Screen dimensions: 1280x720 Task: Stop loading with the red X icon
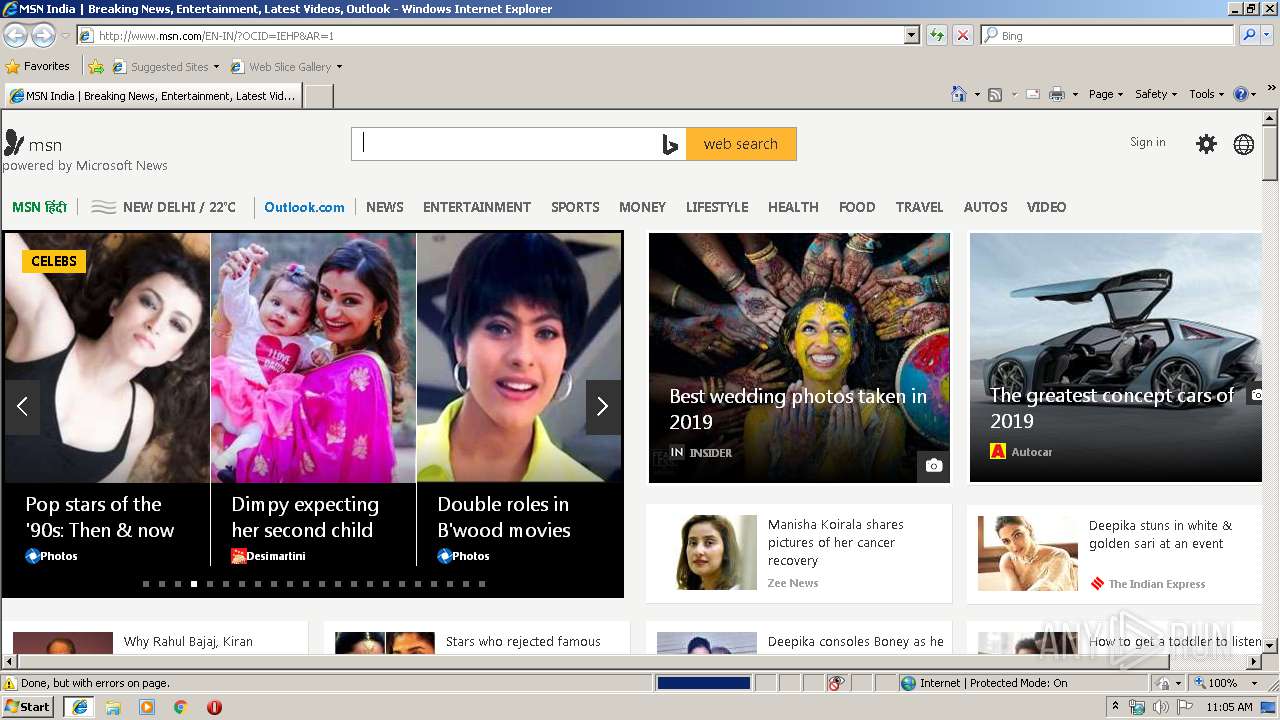(962, 35)
